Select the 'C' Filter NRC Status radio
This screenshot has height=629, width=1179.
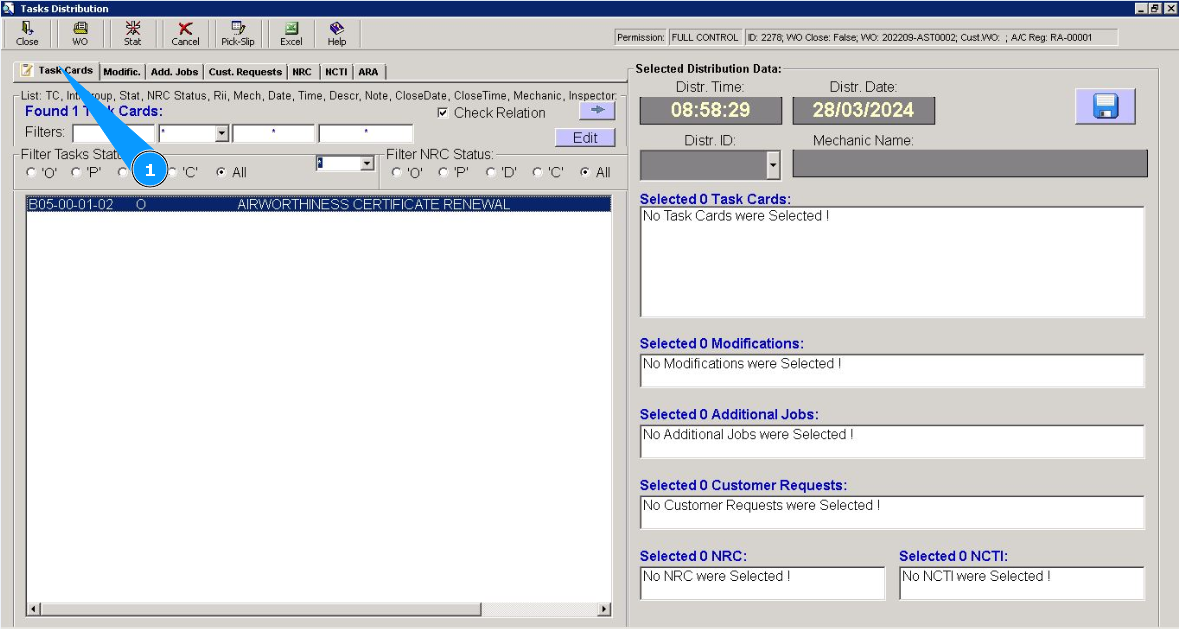point(538,172)
